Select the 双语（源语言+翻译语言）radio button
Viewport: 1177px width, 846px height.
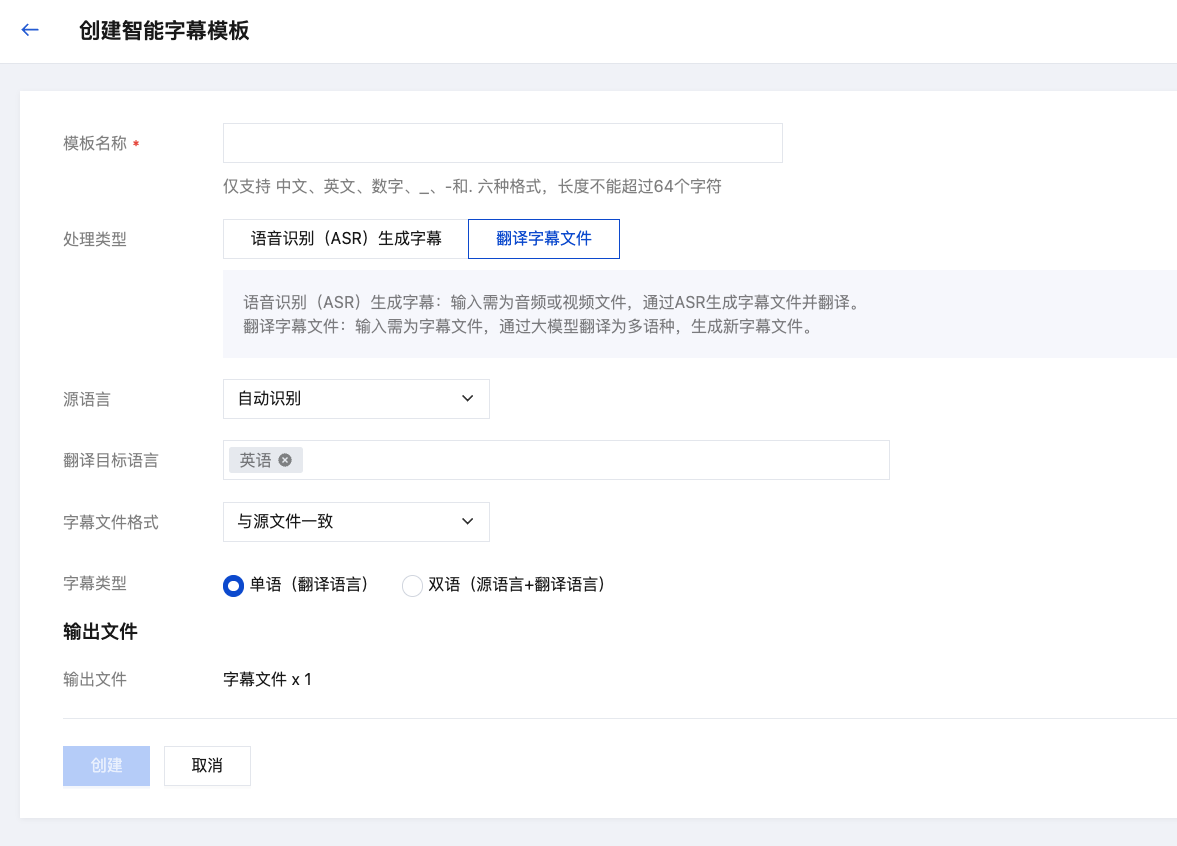tap(412, 586)
